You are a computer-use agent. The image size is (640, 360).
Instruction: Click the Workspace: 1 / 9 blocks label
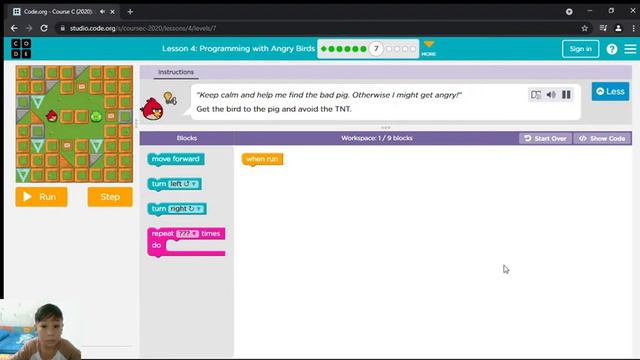pos(377,138)
